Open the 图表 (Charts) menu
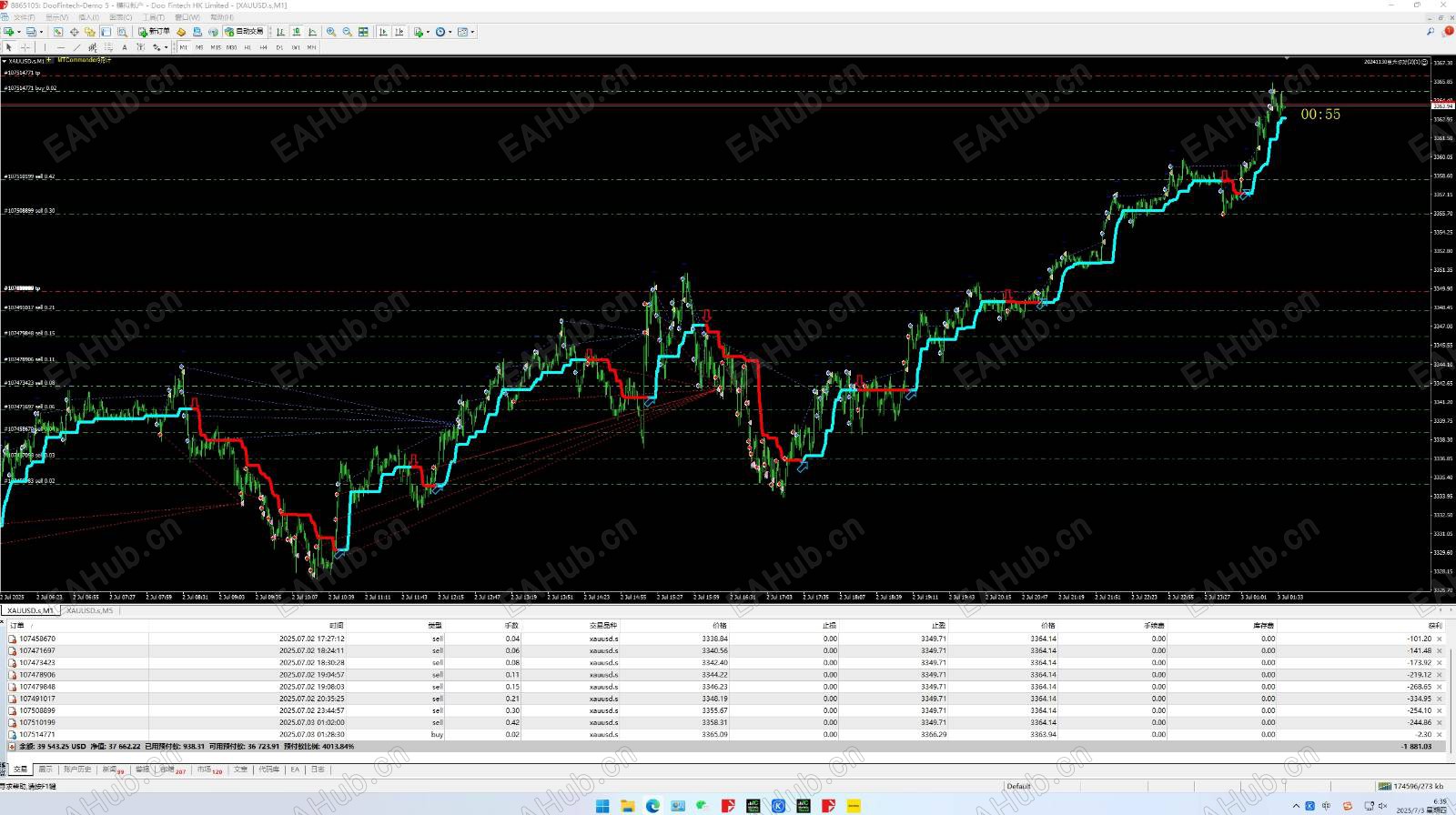Image resolution: width=1456 pixels, height=815 pixels. pyautogui.click(x=120, y=17)
